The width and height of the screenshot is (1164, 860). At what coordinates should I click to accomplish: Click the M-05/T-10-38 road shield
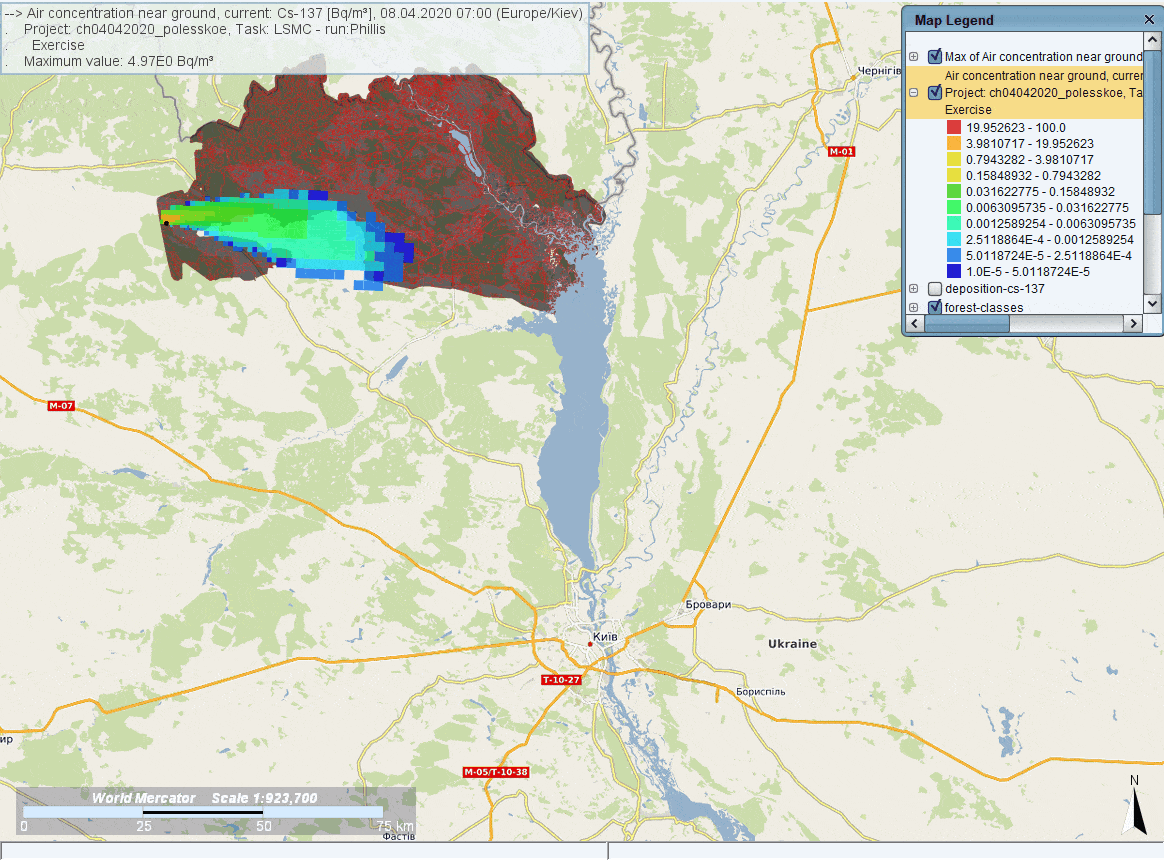point(496,772)
